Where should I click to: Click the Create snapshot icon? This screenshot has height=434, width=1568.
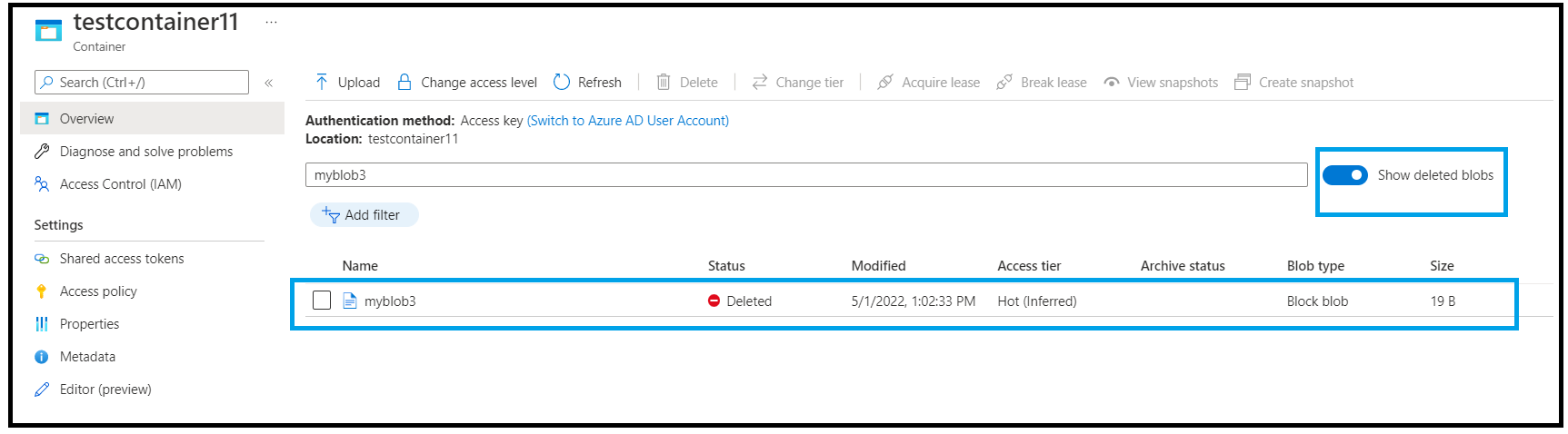pos(1243,82)
